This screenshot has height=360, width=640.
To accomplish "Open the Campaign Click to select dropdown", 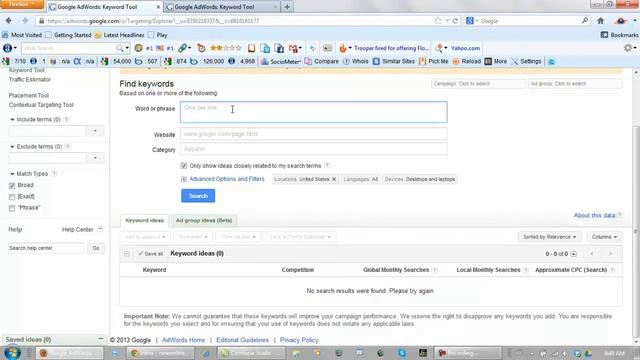I will [x=478, y=84].
